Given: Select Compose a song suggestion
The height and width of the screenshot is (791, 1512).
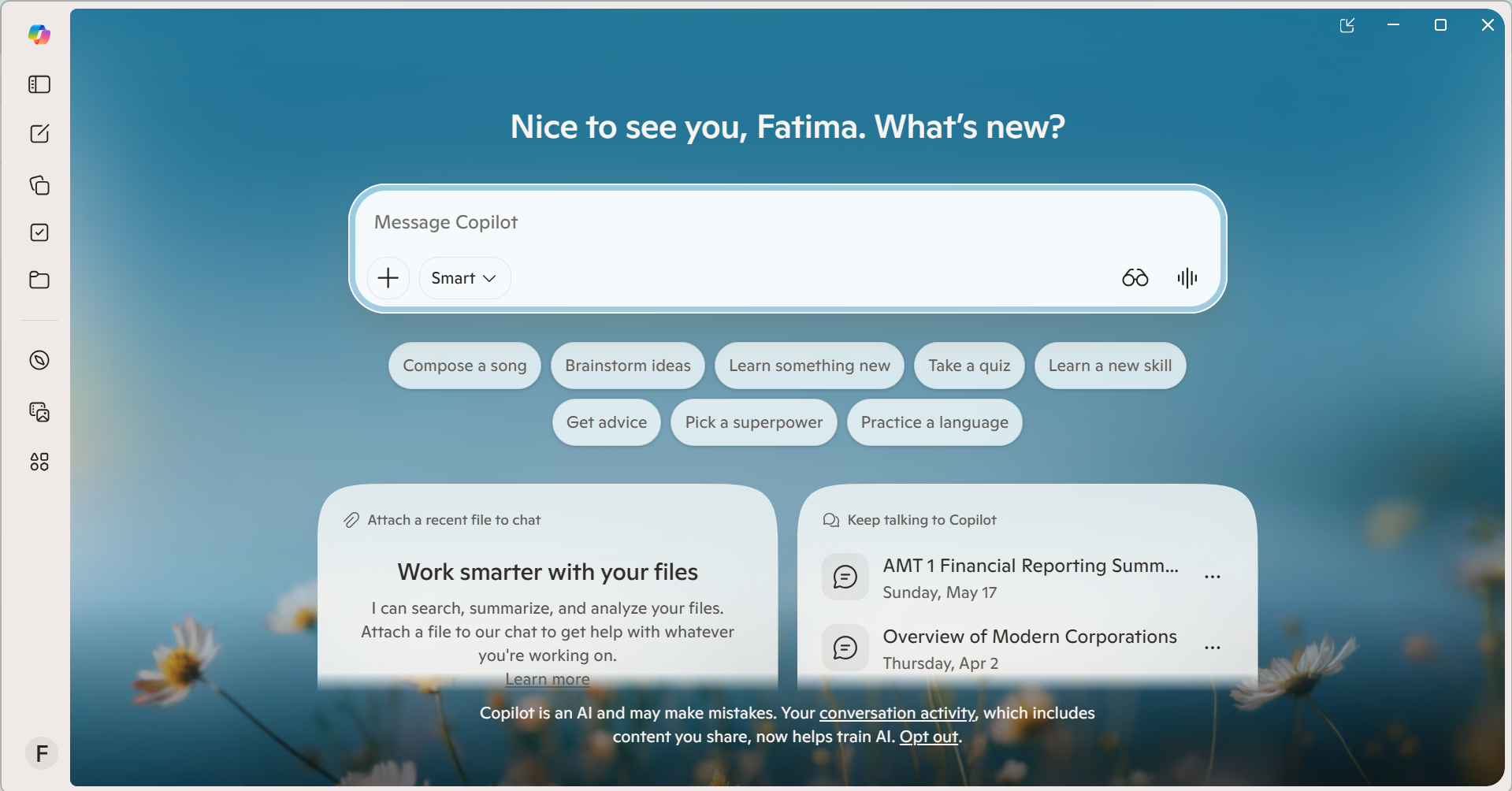Looking at the screenshot, I should coord(465,366).
